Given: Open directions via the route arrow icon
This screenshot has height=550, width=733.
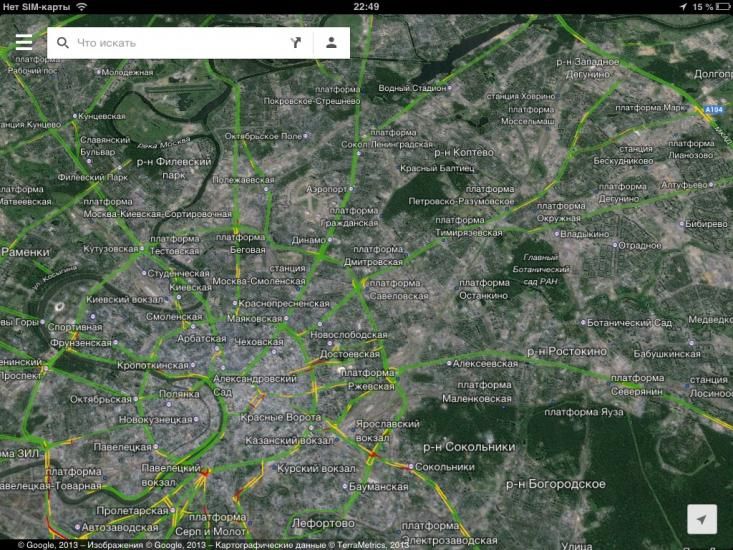Looking at the screenshot, I should (x=295, y=43).
